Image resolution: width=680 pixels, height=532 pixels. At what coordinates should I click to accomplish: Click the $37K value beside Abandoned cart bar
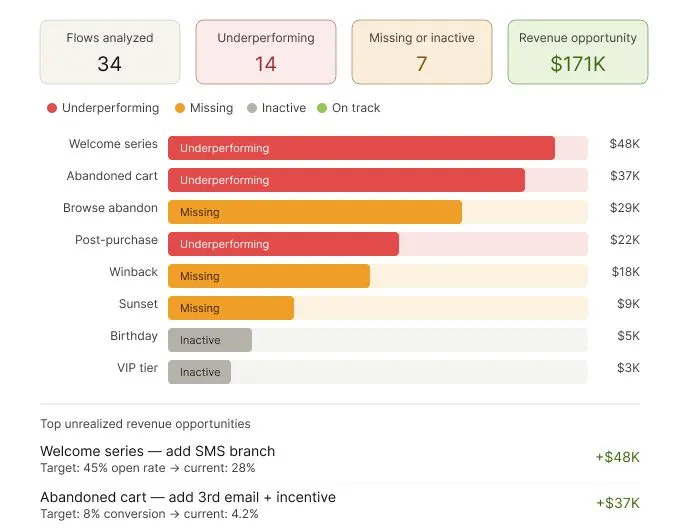pos(625,176)
